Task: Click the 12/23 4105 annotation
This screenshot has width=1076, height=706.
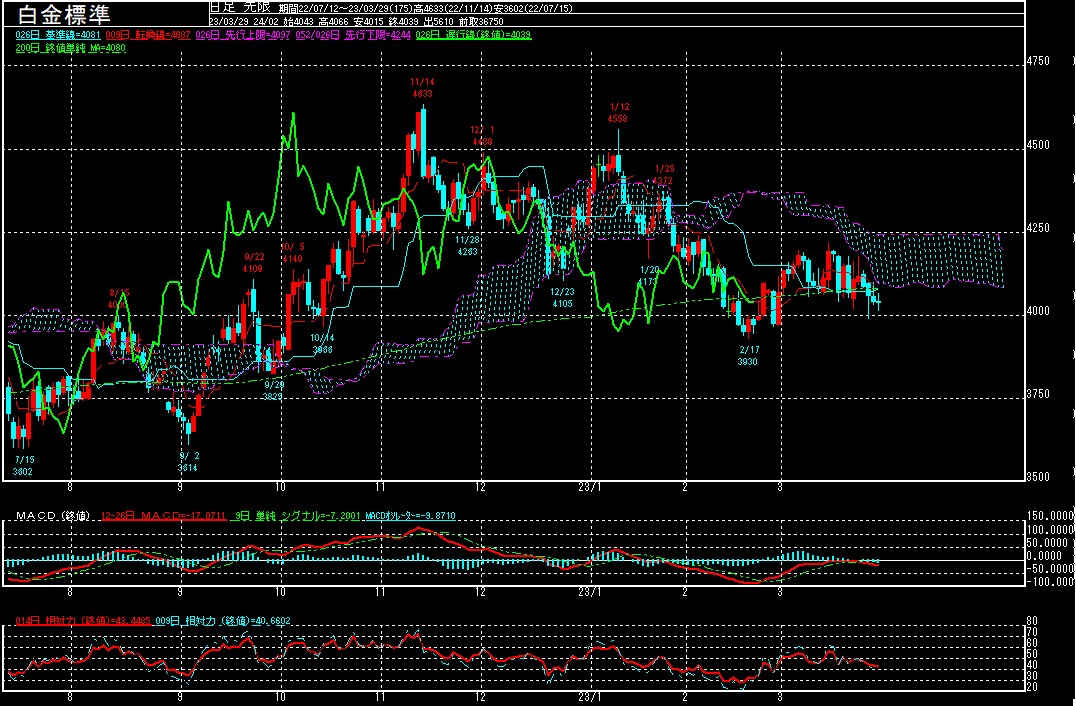Action: pos(562,298)
